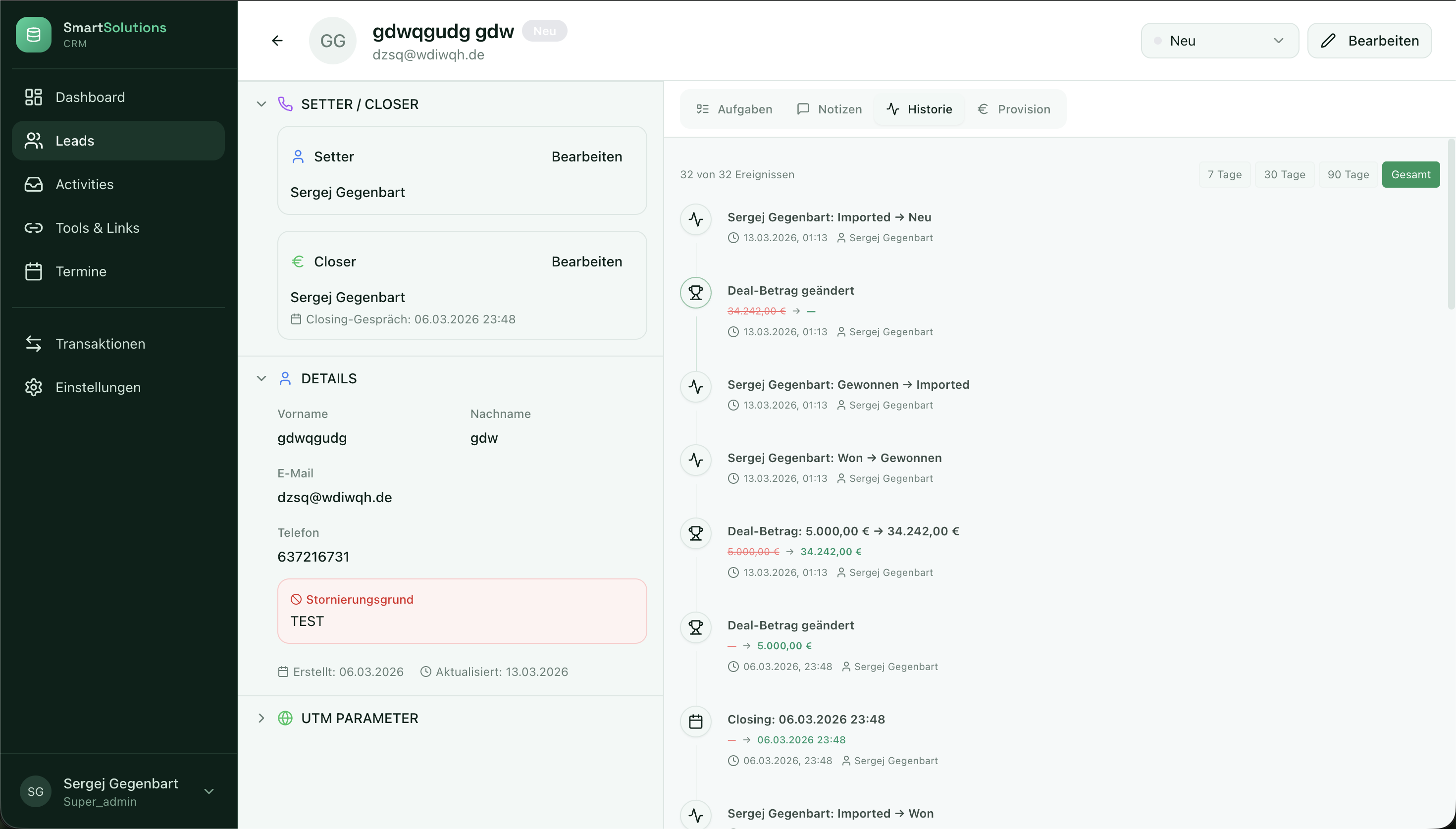Viewport: 1456px width, 829px height.
Task: Click Bearbeiten next to Setter
Action: point(586,156)
